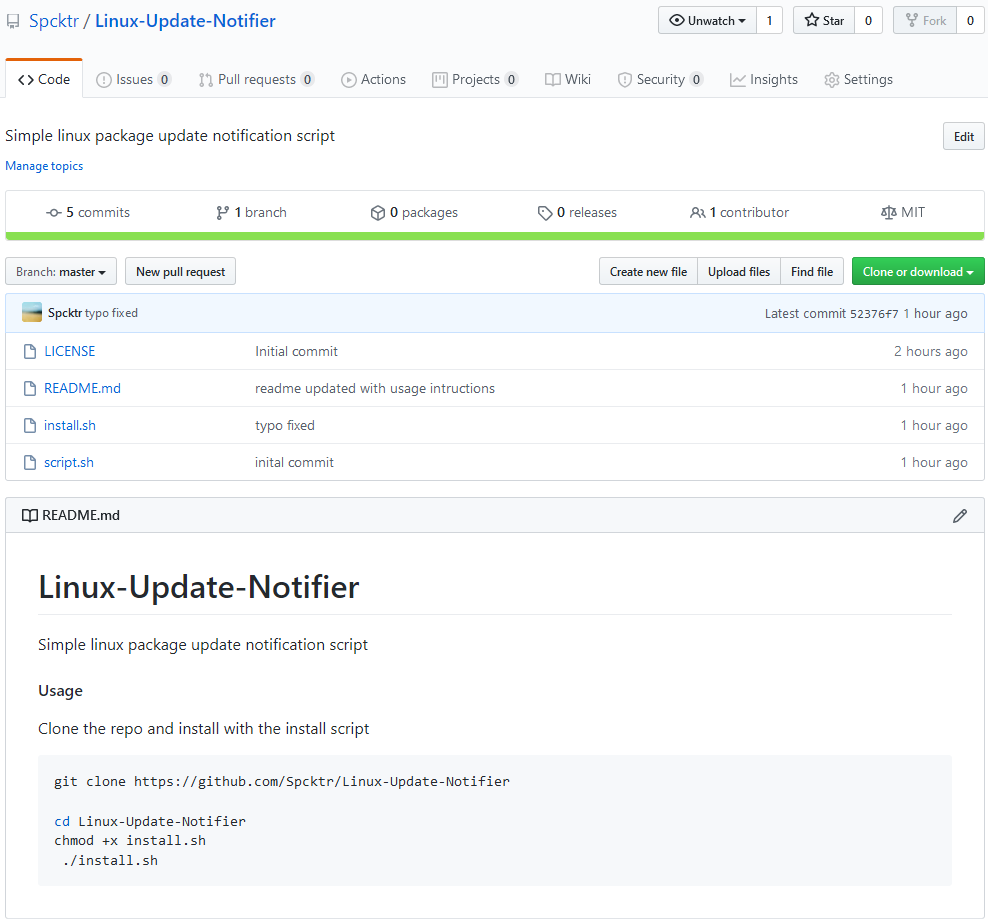
Task: View the Insights tab
Action: pyautogui.click(x=764, y=79)
